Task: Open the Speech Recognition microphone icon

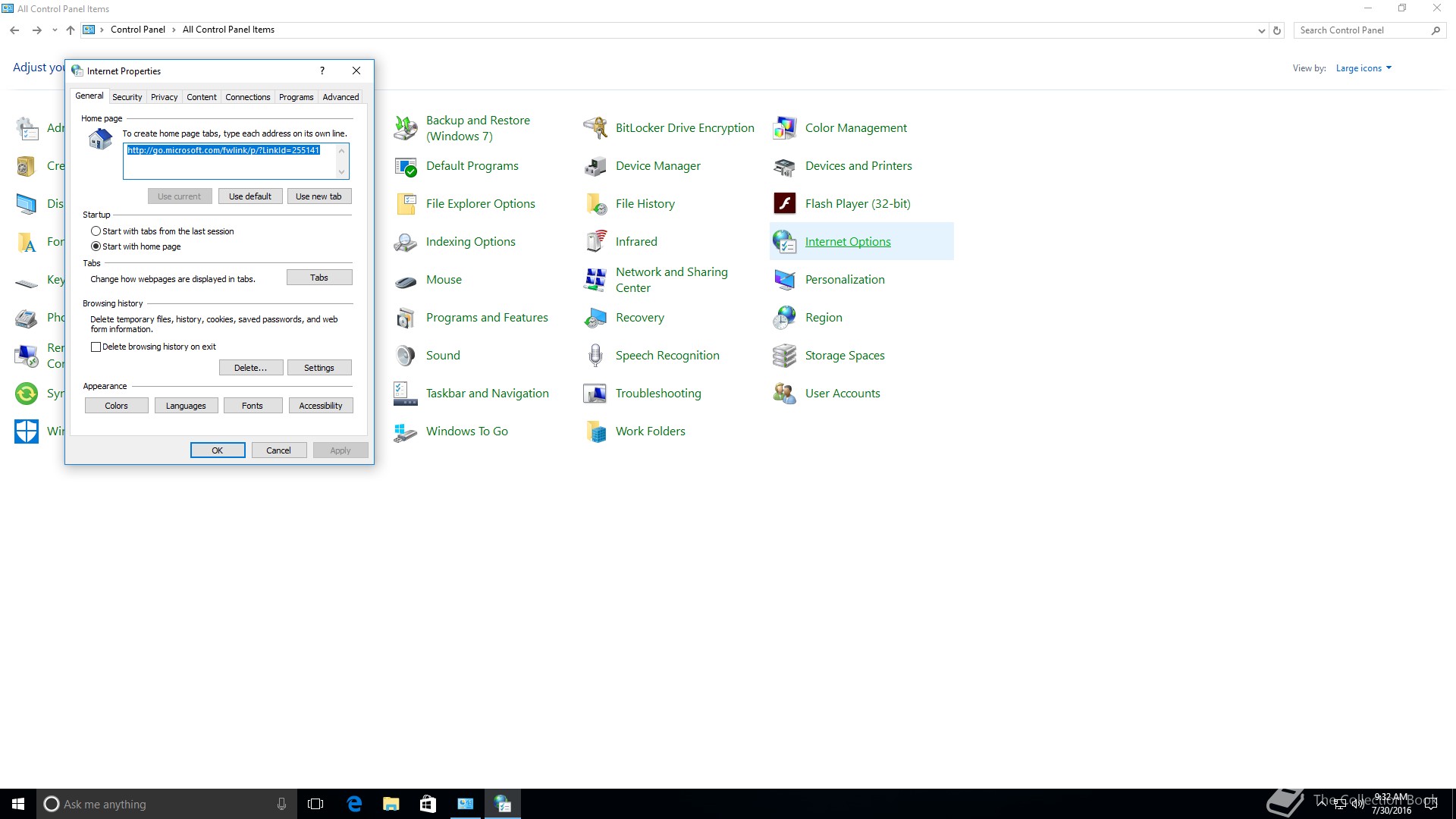Action: [595, 356]
